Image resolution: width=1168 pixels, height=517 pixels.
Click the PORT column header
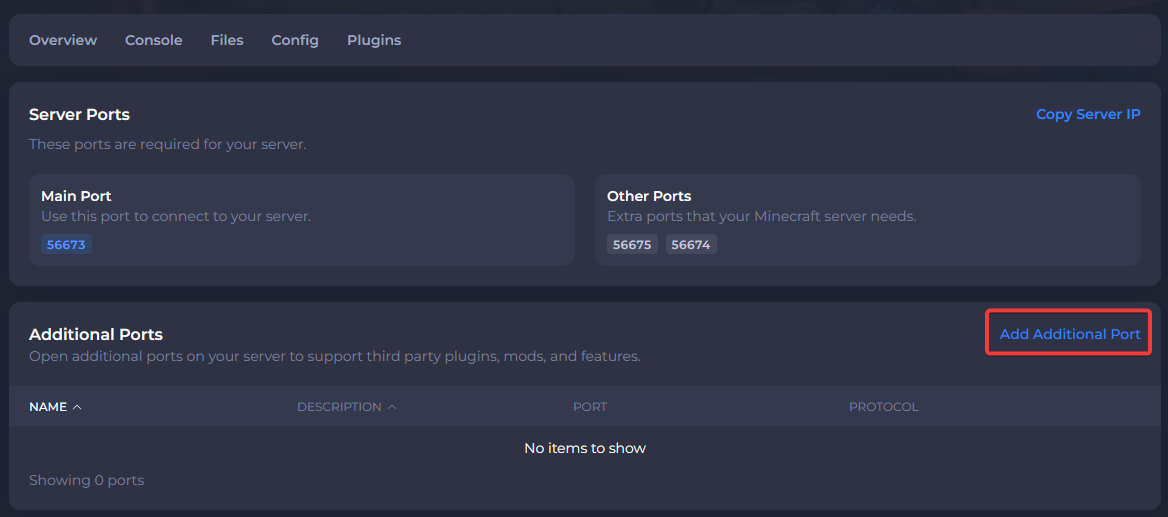point(590,407)
